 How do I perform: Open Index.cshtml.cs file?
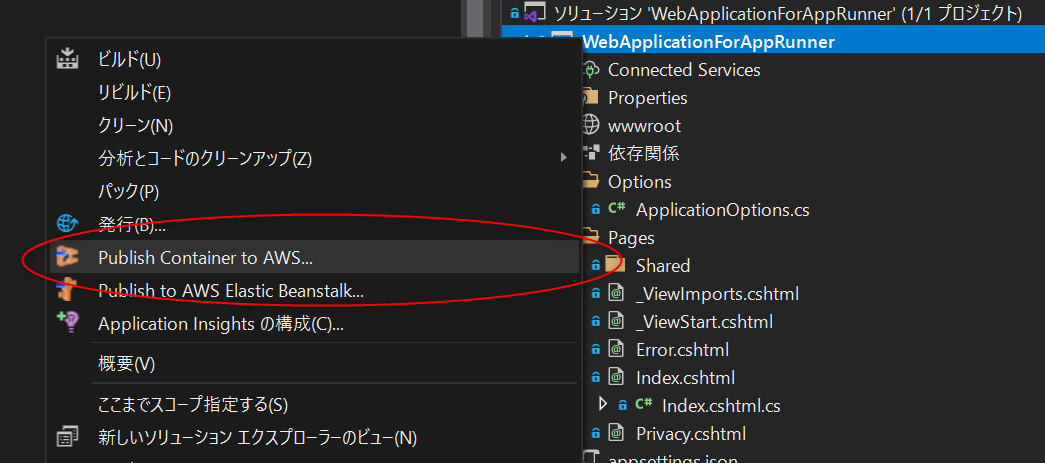(x=721, y=406)
